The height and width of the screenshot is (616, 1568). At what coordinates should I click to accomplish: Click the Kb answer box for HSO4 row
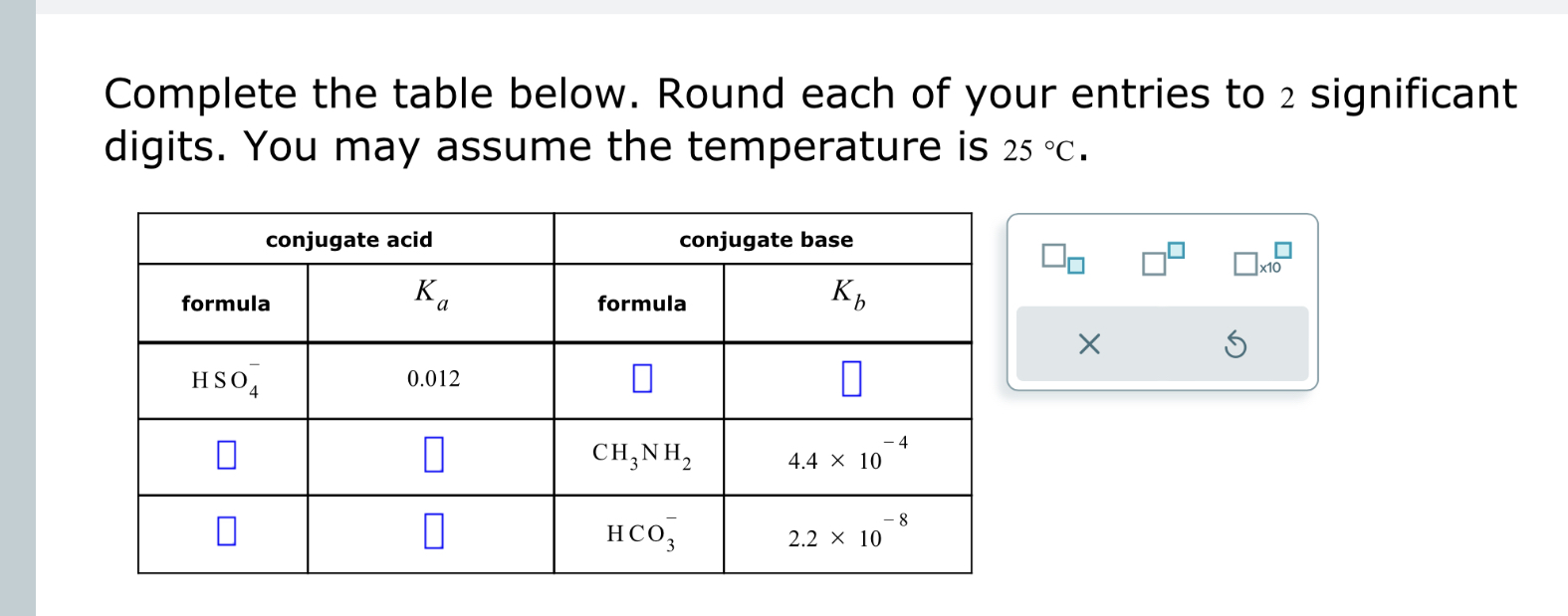pyautogui.click(x=849, y=379)
